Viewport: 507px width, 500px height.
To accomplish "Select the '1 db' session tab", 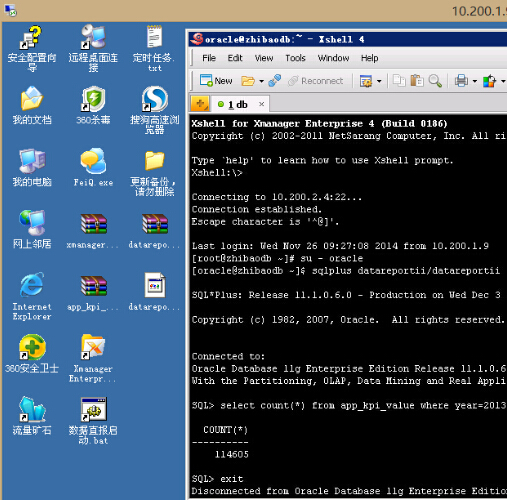I will [237, 105].
